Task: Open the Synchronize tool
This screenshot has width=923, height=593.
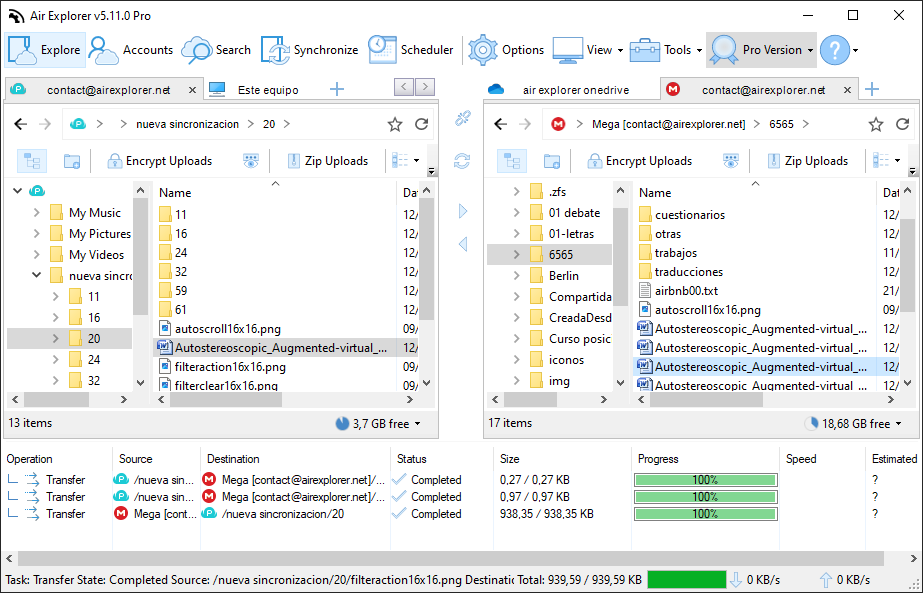Action: [x=310, y=50]
